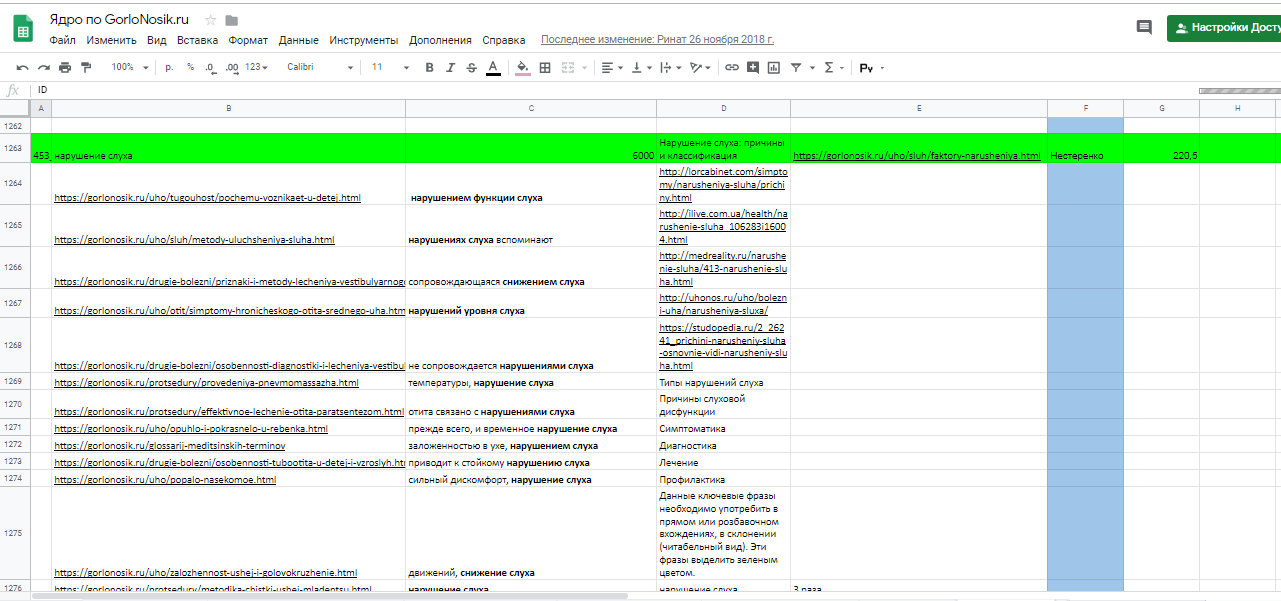The height and width of the screenshot is (601, 1281).
Task: Select the Paint format tool
Action: pyautogui.click(x=85, y=67)
